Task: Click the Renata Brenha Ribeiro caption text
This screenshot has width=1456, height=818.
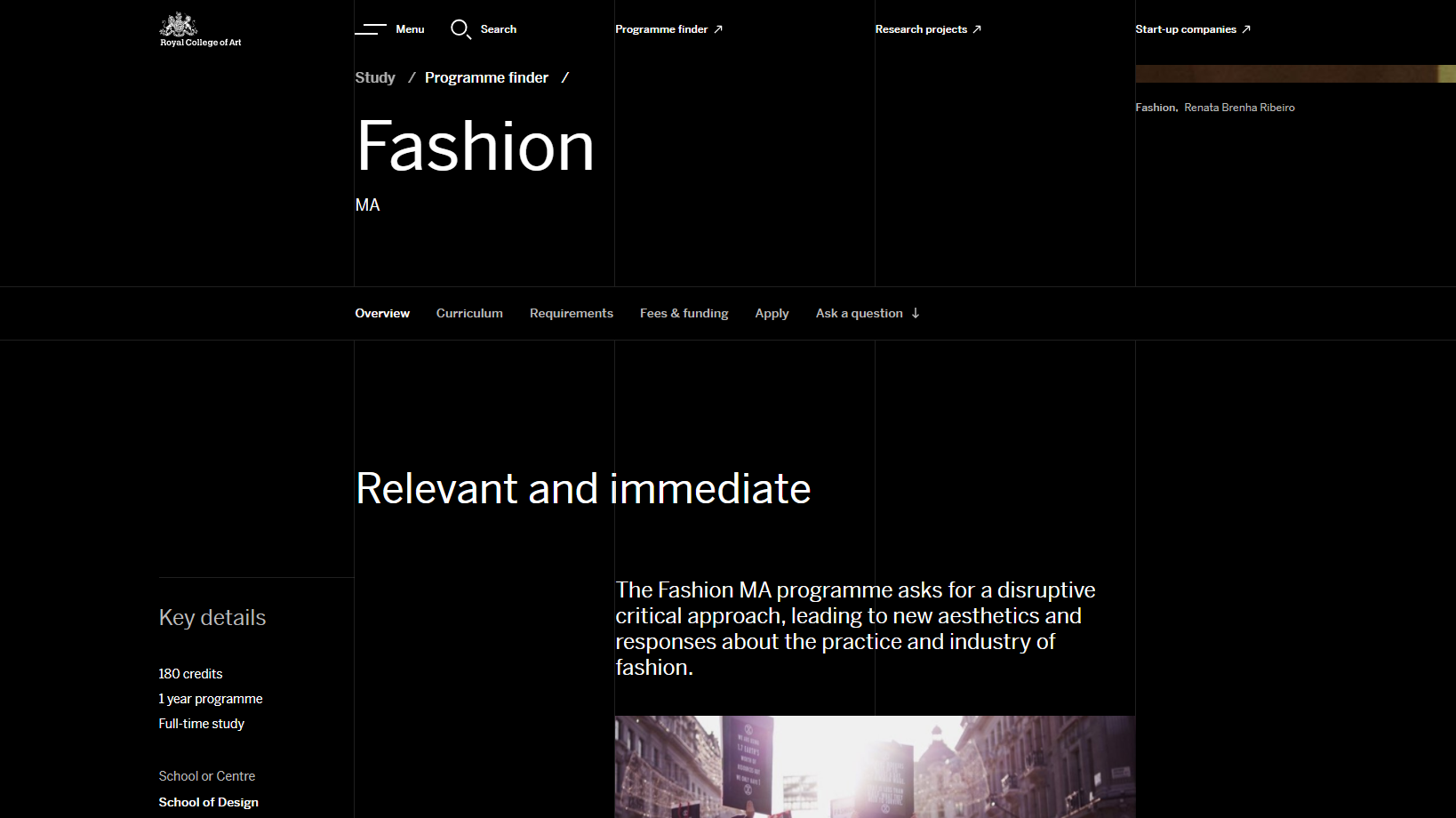Action: [x=1239, y=108]
